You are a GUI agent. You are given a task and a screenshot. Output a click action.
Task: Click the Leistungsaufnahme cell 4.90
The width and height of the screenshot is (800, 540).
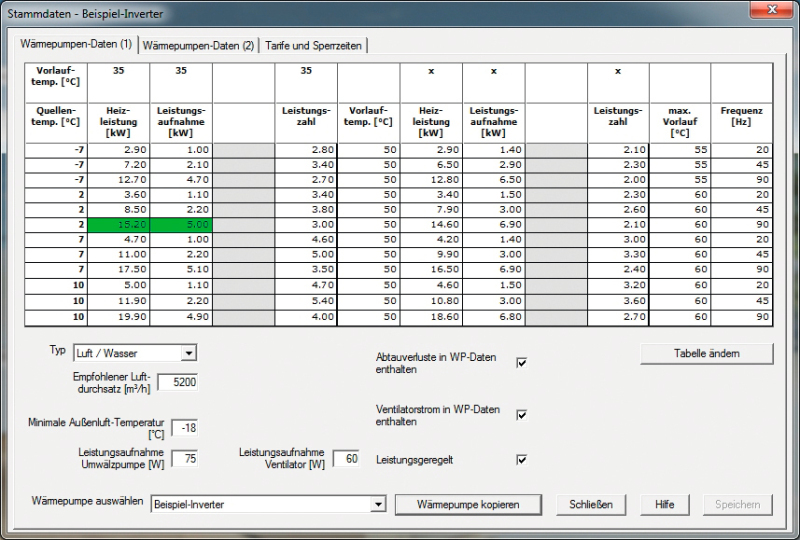(x=181, y=317)
